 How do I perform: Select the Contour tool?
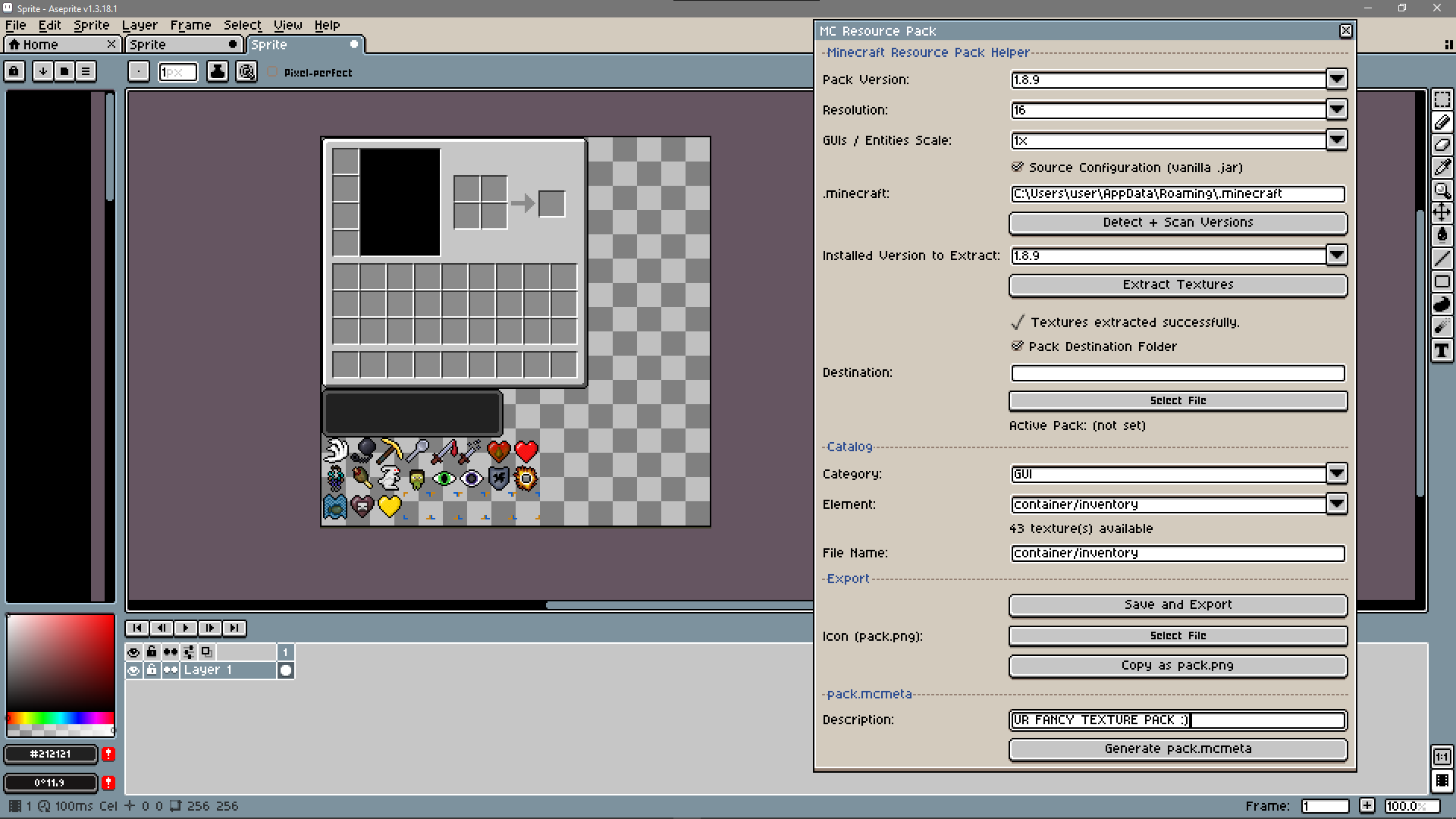[1442, 304]
